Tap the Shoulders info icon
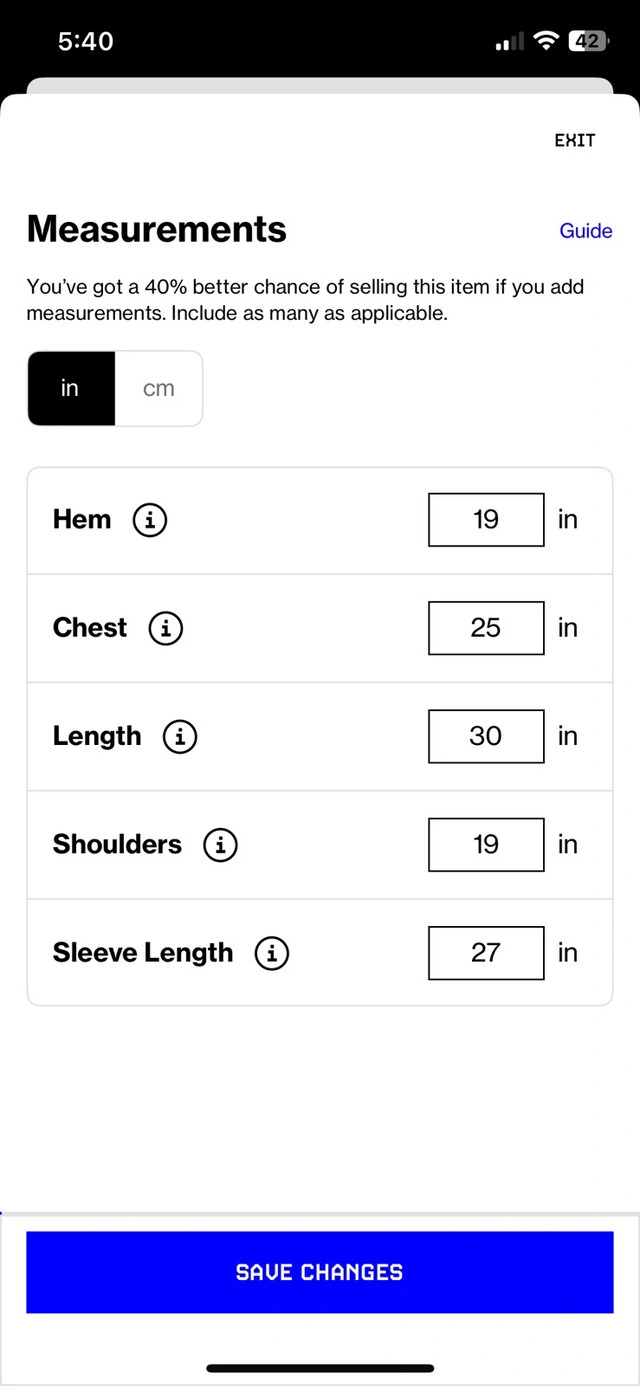640x1386 pixels. pos(221,845)
